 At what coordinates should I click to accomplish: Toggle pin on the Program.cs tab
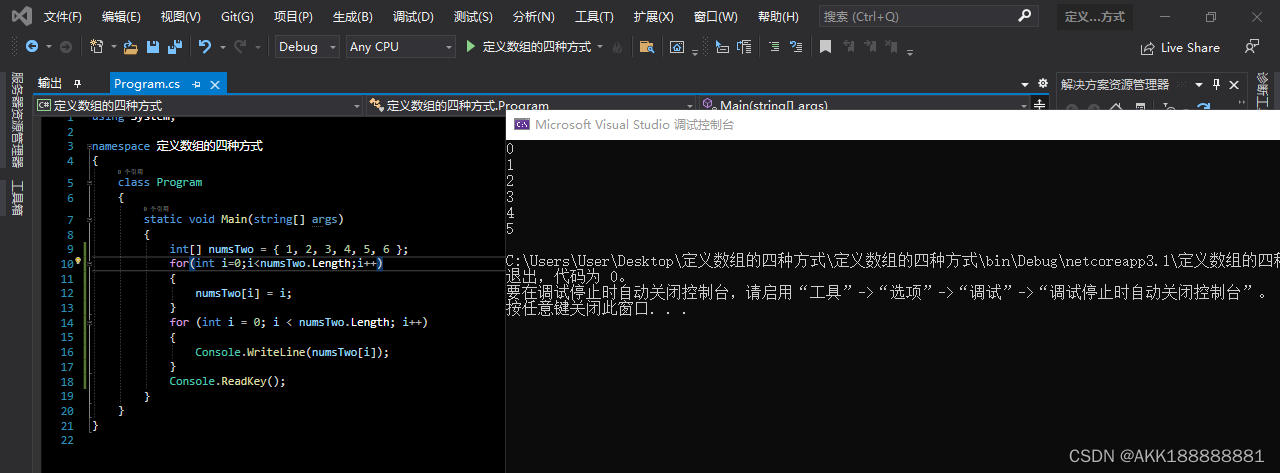[196, 84]
